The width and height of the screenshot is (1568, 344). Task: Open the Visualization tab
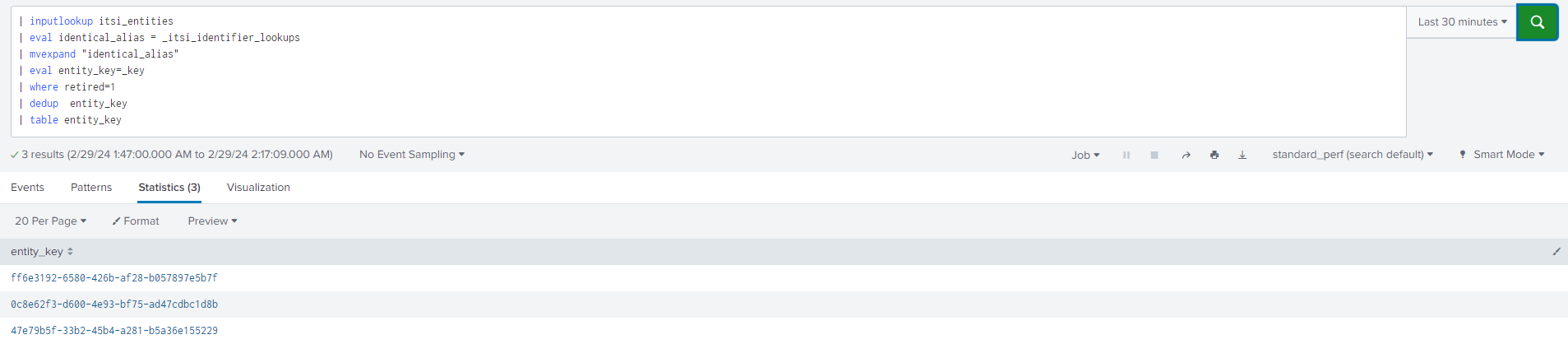click(258, 188)
